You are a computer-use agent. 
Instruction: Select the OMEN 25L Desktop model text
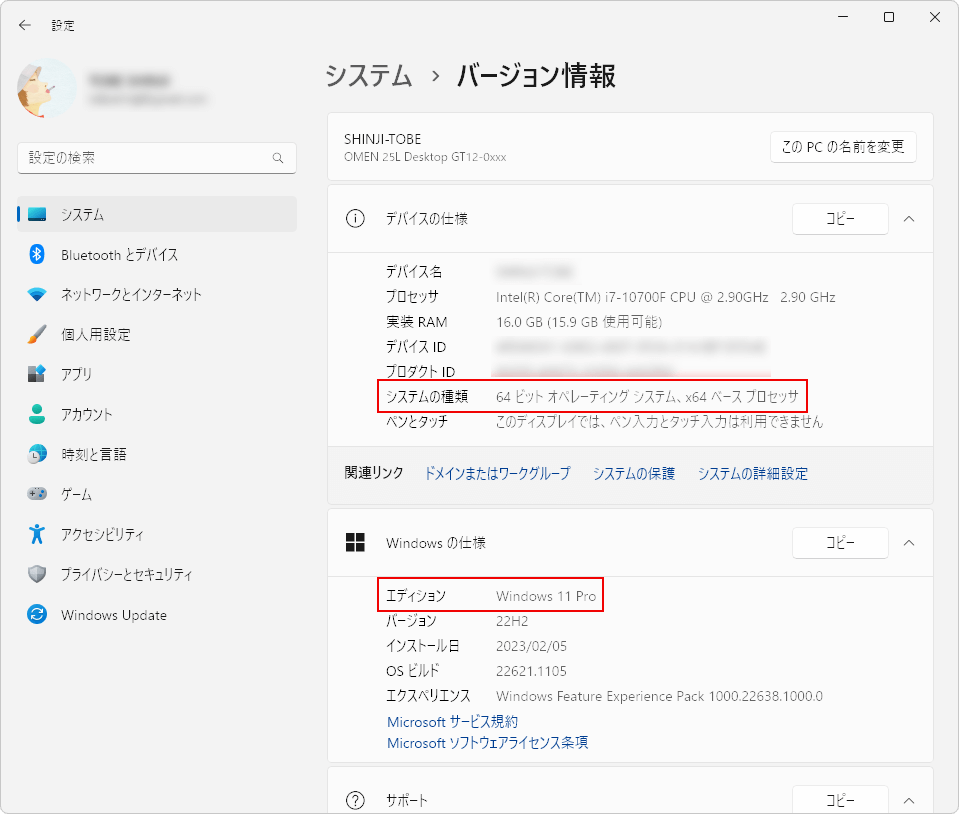pyautogui.click(x=425, y=157)
